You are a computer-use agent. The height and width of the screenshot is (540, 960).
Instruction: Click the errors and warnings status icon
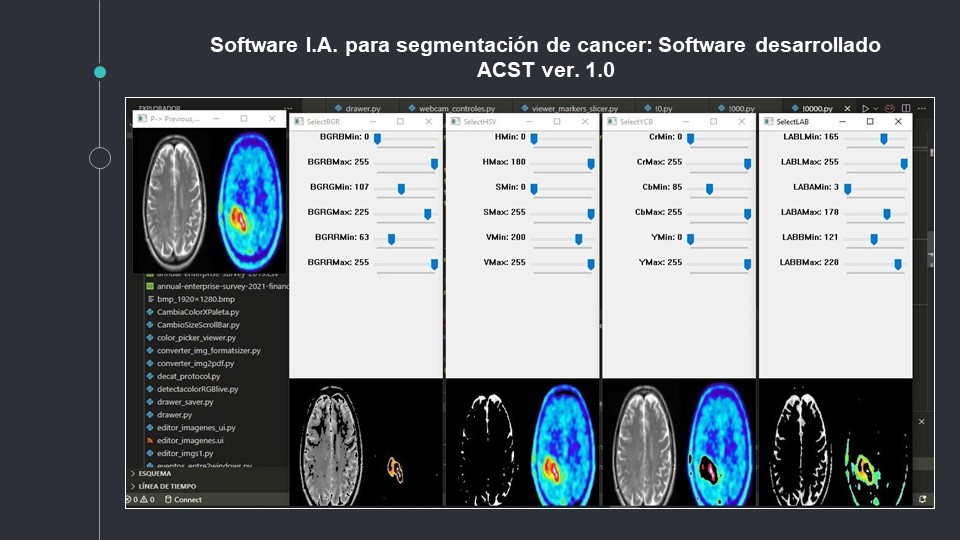pos(139,499)
